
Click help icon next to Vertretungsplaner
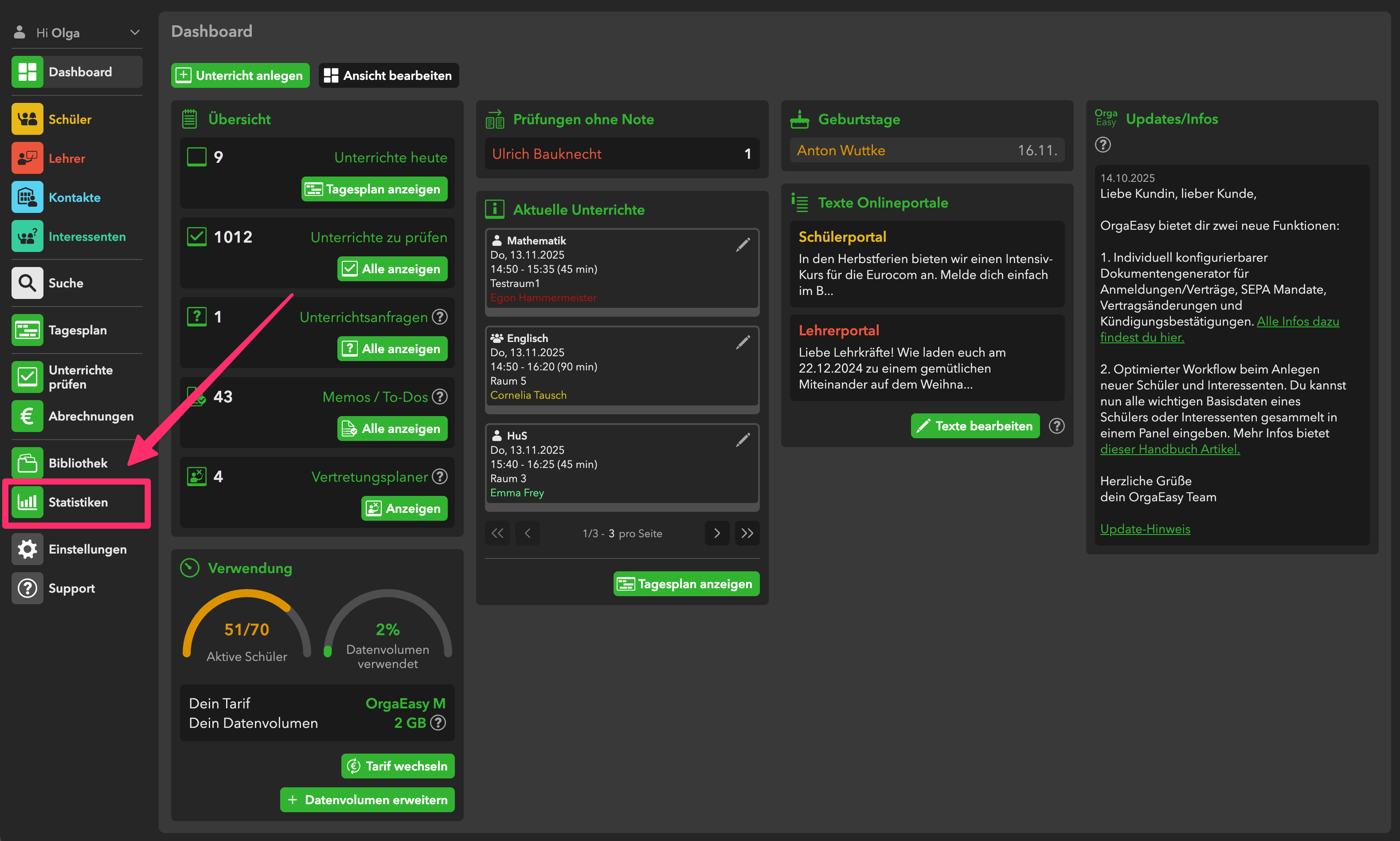439,476
